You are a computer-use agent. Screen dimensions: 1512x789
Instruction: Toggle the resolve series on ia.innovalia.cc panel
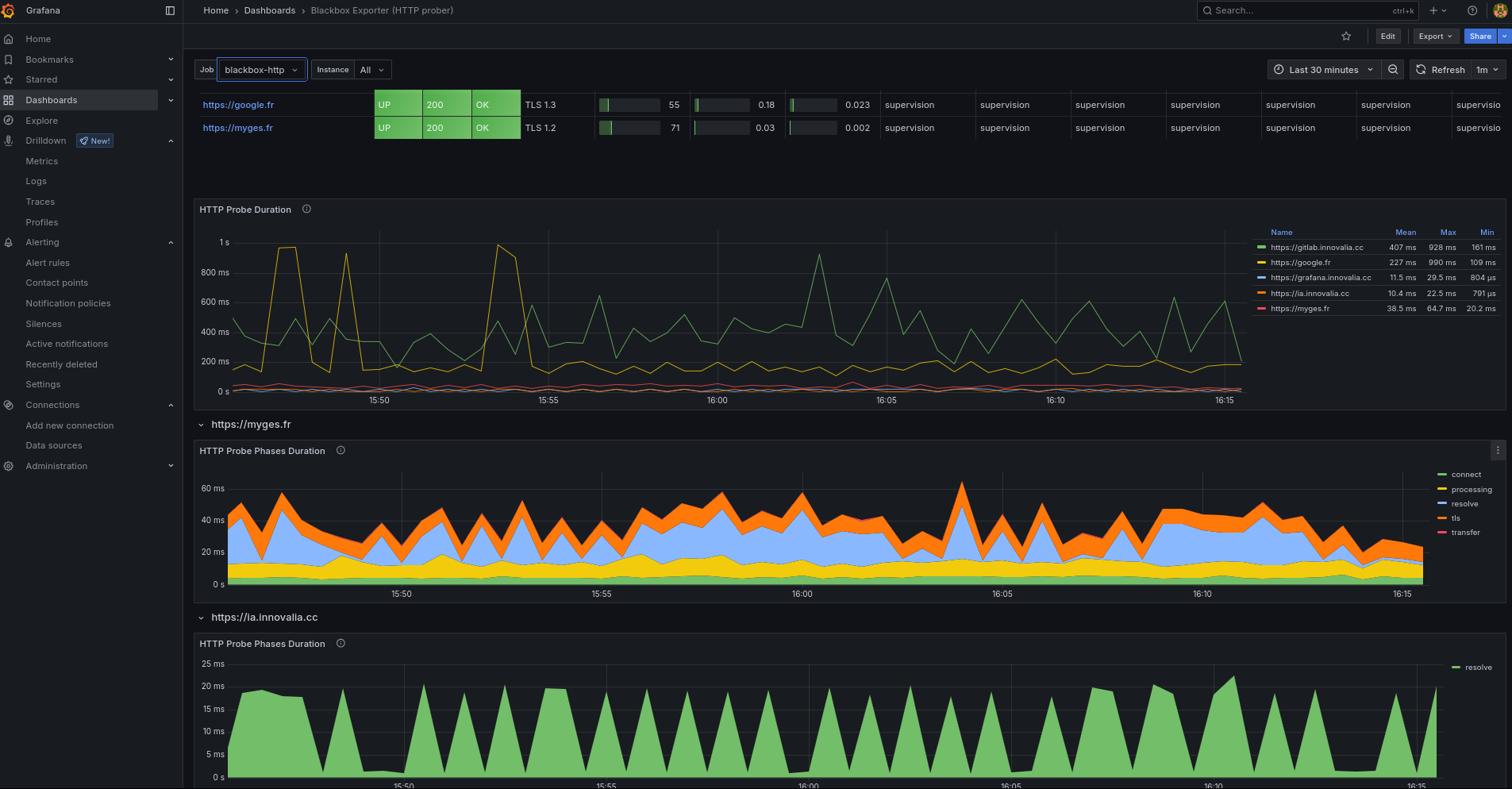tap(1477, 667)
